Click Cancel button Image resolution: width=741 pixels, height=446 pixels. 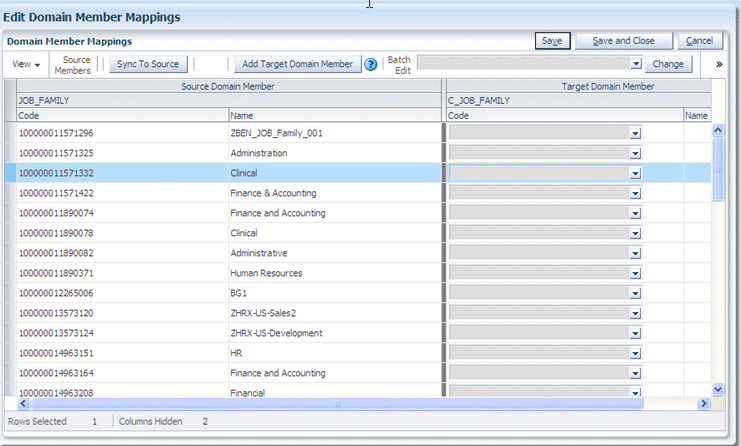[699, 41]
